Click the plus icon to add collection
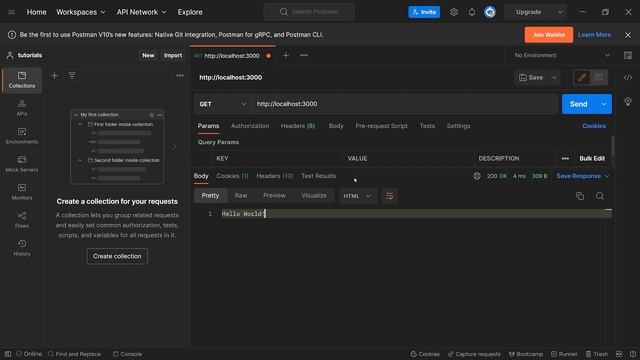 tap(54, 76)
